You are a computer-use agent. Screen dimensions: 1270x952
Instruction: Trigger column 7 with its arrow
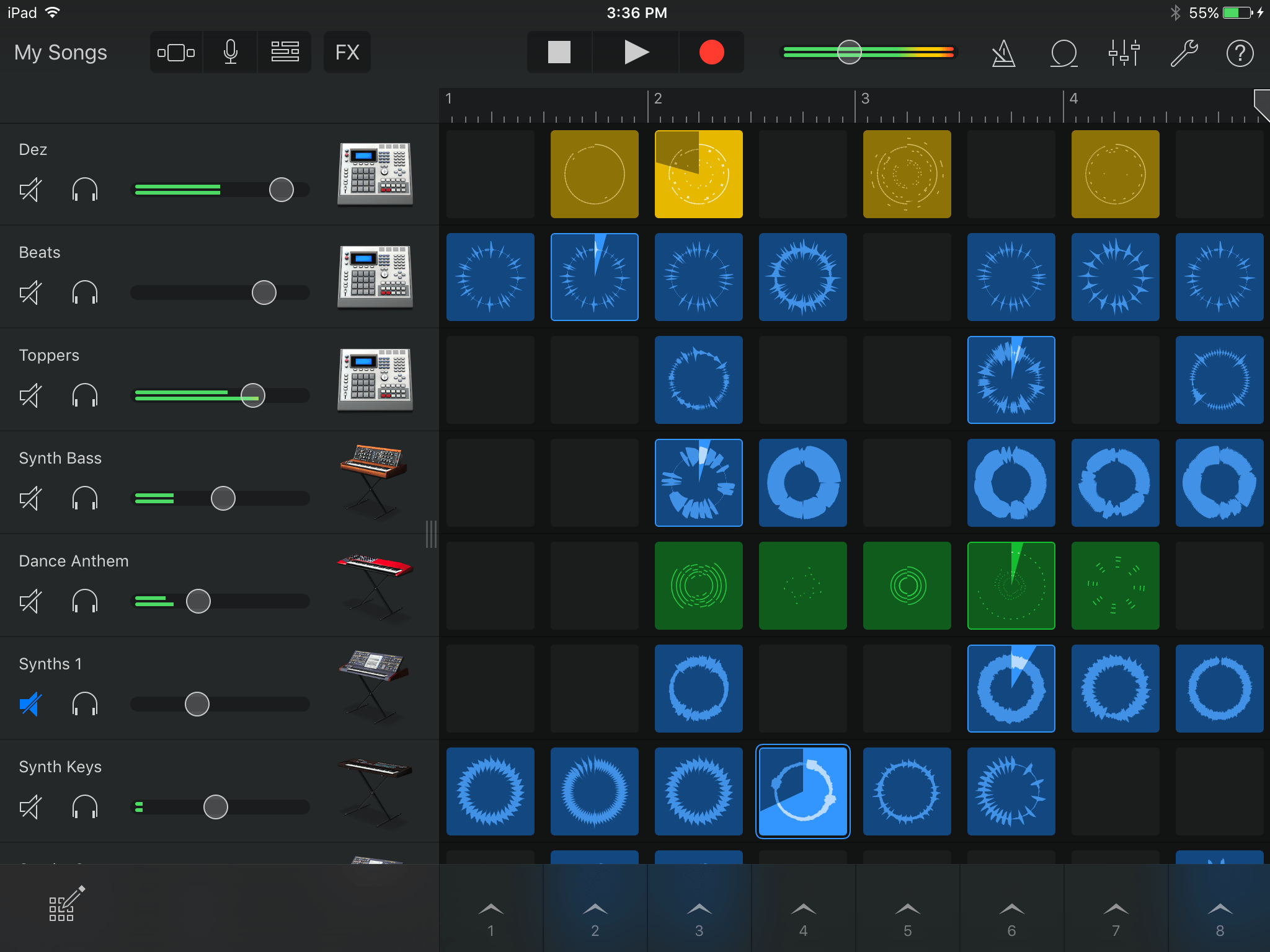pos(1116,911)
